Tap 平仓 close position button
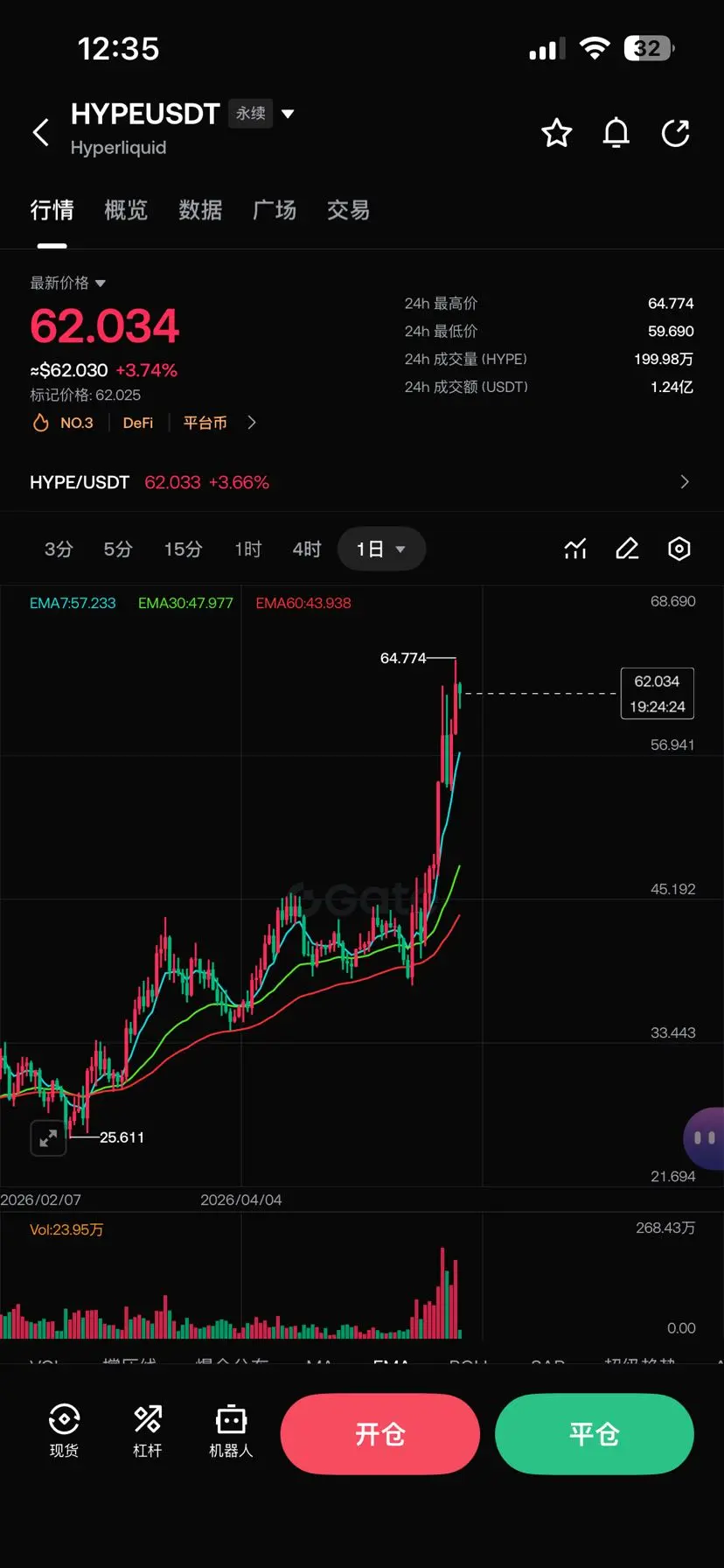This screenshot has height=1568, width=724. (595, 1434)
